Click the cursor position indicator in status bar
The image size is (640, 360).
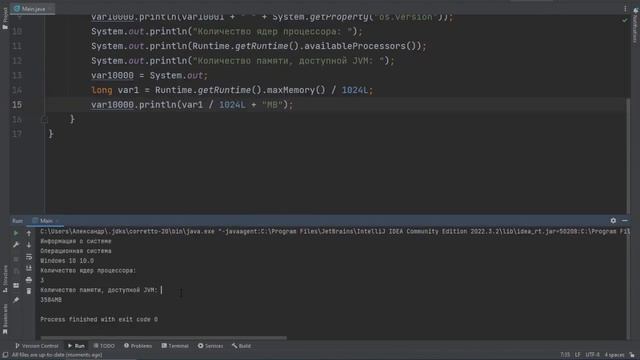tap(565, 355)
